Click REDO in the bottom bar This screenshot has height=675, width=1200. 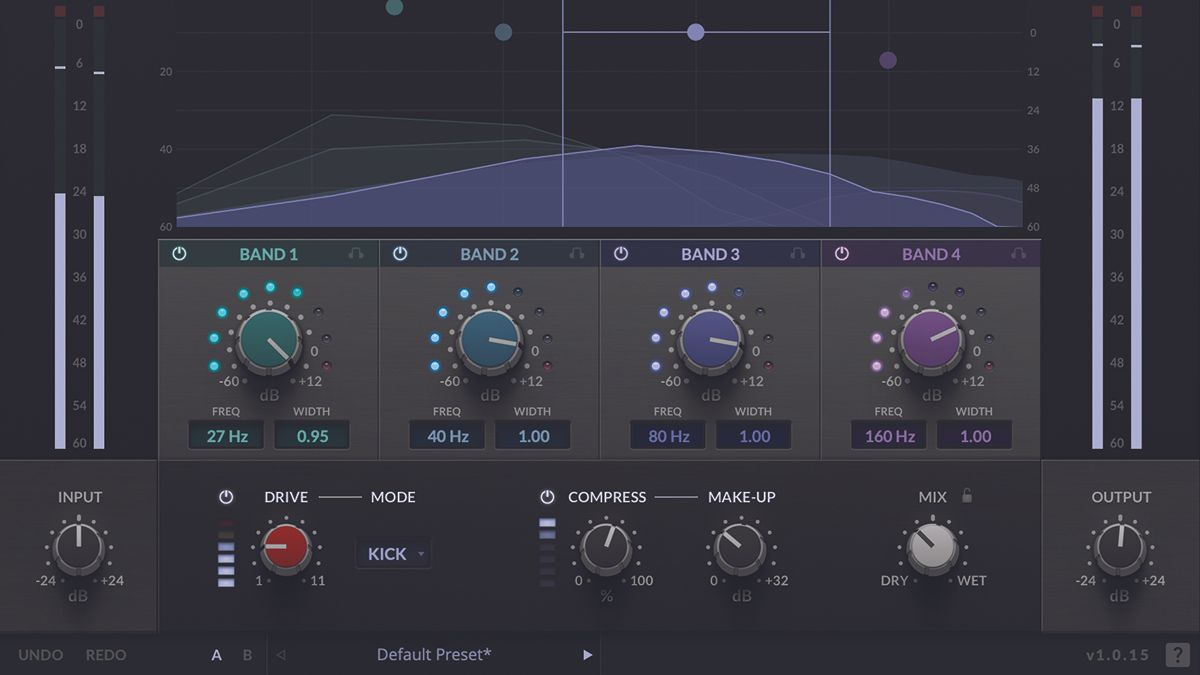(106, 655)
